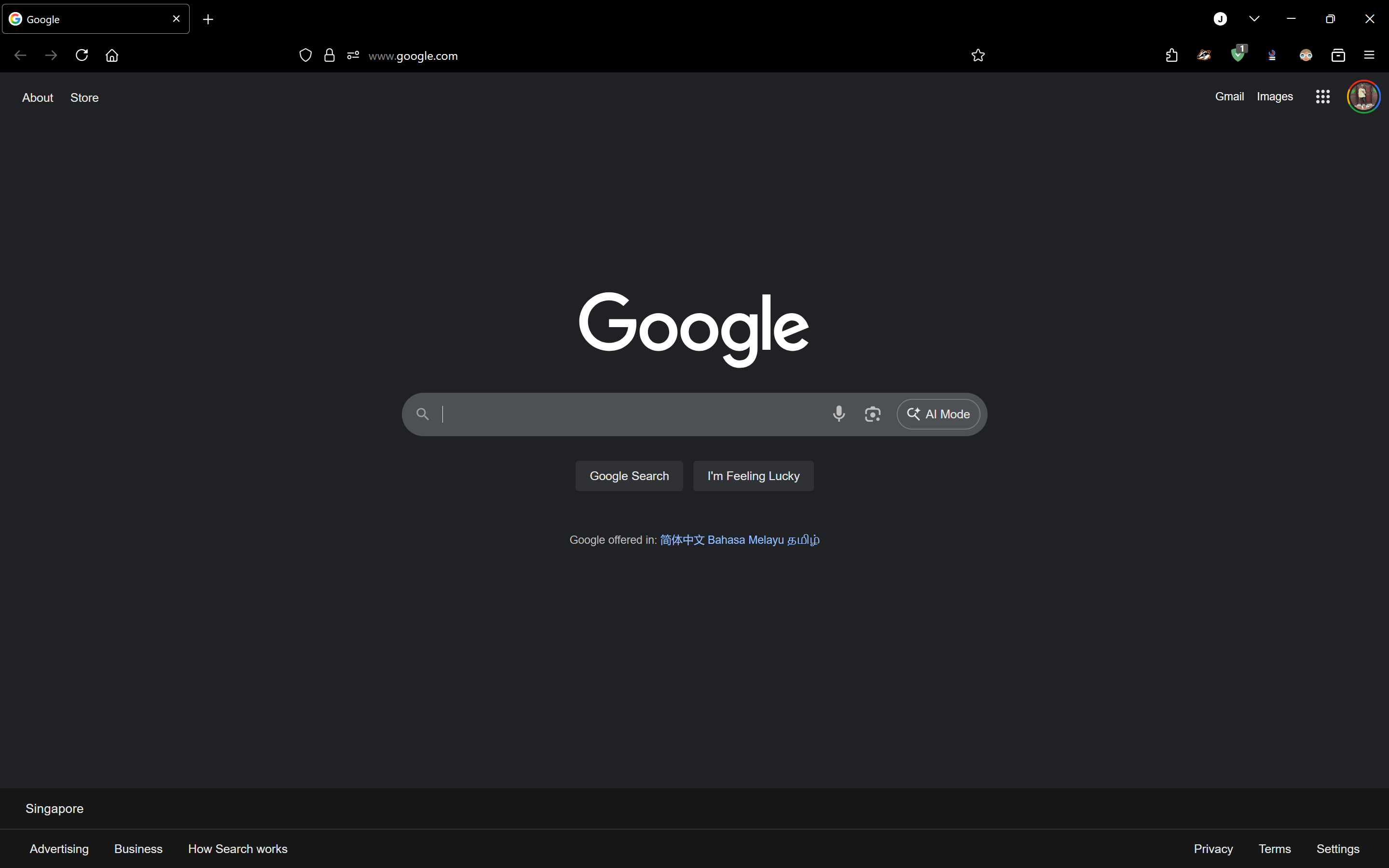Open tracking protection shield icon
Viewport: 1389px width, 868px height.
[305, 55]
